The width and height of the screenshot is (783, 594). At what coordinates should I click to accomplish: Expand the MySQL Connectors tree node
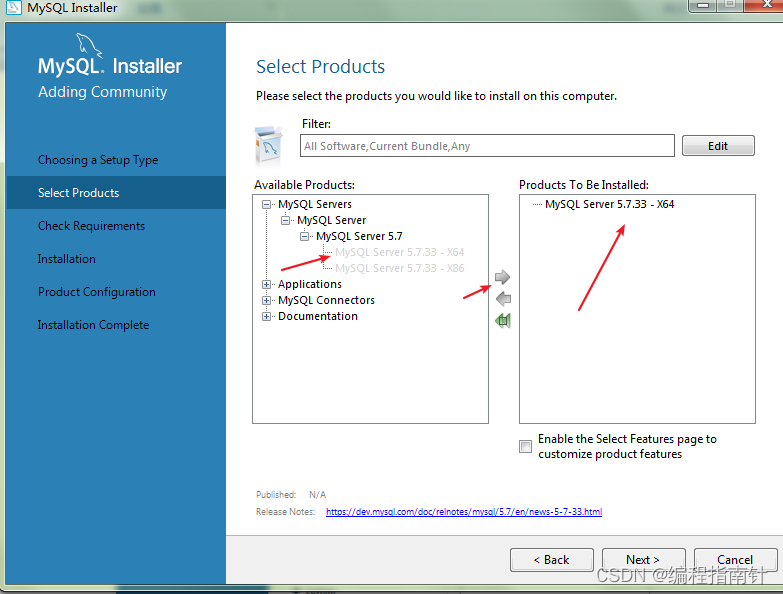pyautogui.click(x=267, y=300)
